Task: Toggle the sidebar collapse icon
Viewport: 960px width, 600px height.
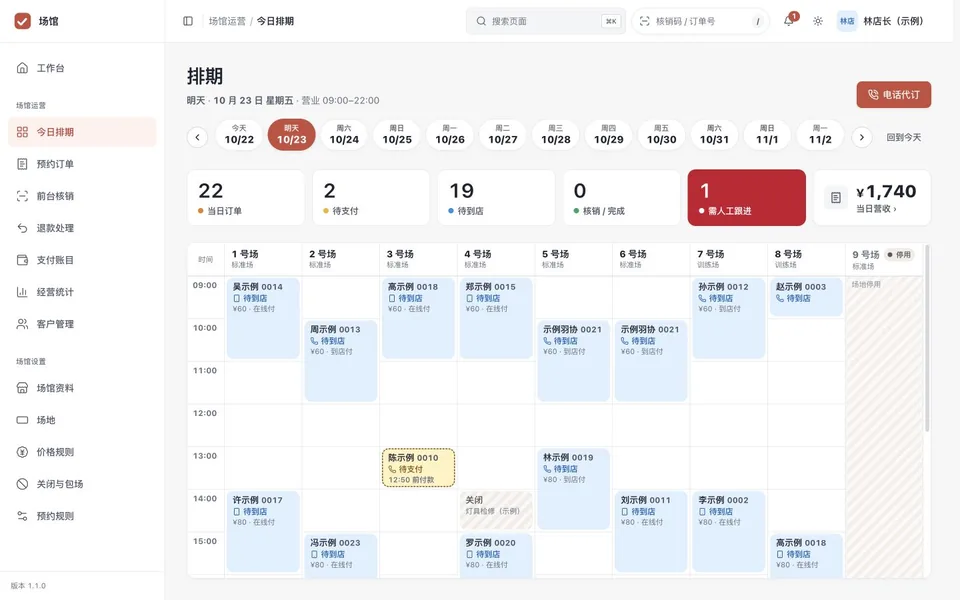Action: (x=188, y=21)
